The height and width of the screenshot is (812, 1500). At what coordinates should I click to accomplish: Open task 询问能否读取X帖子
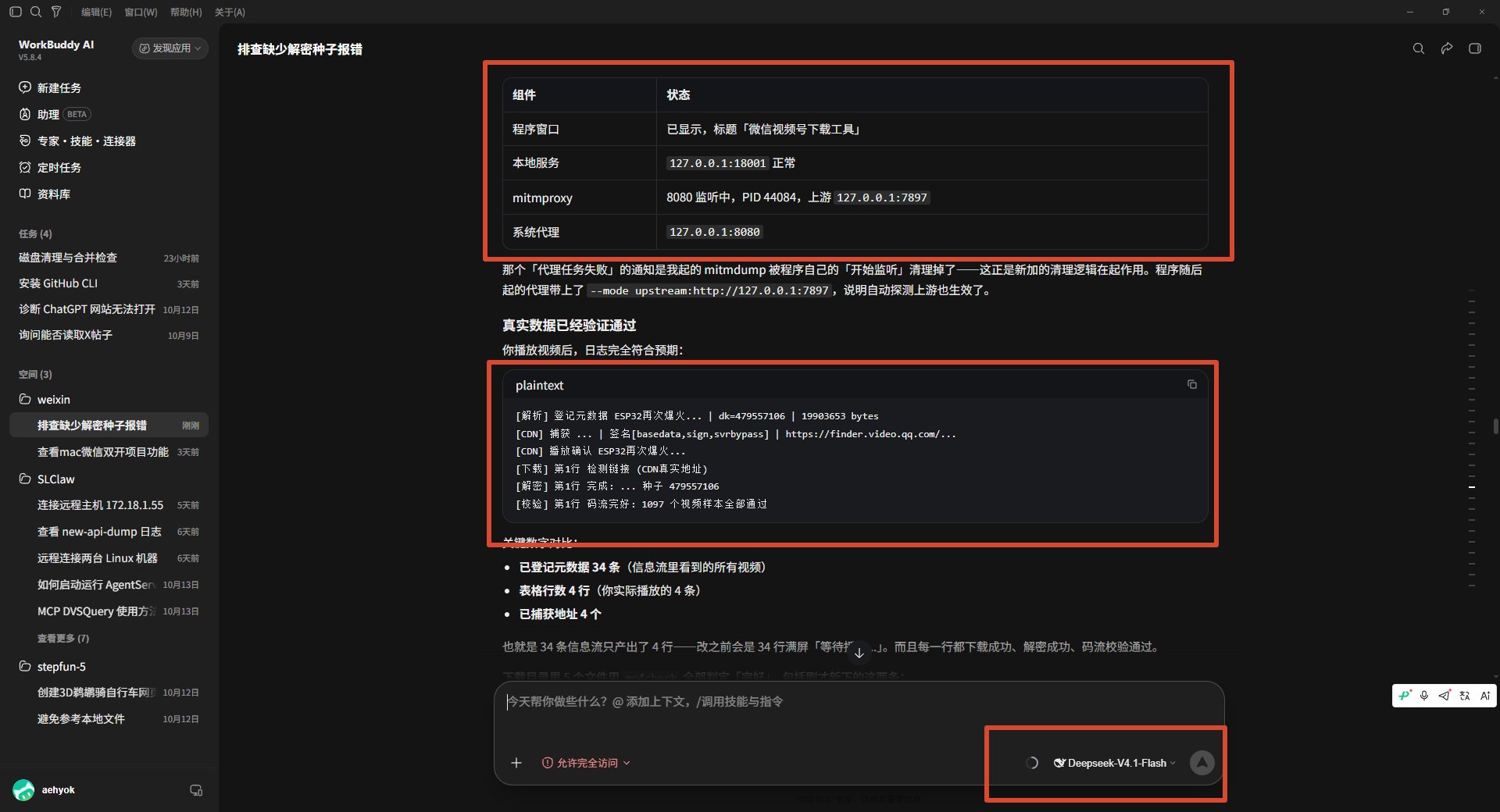[x=109, y=335]
